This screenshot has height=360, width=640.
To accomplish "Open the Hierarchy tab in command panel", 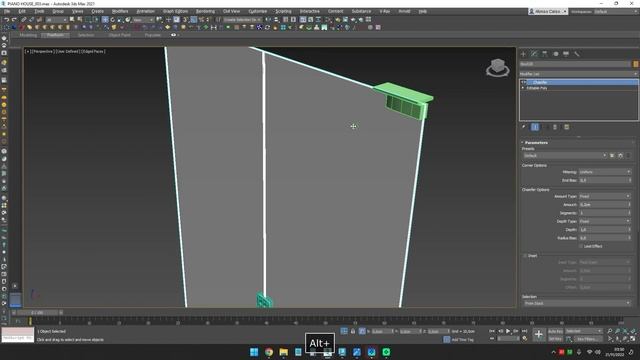I will (545, 53).
